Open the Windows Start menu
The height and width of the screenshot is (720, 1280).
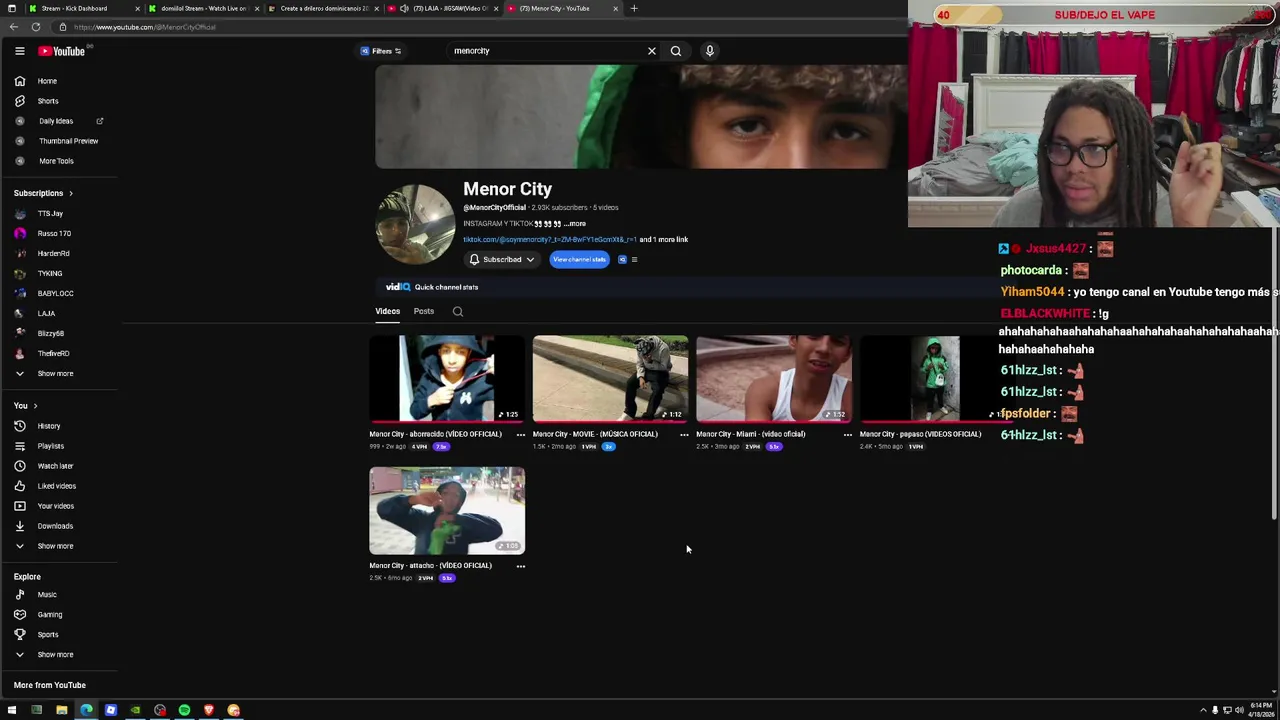pos(12,710)
